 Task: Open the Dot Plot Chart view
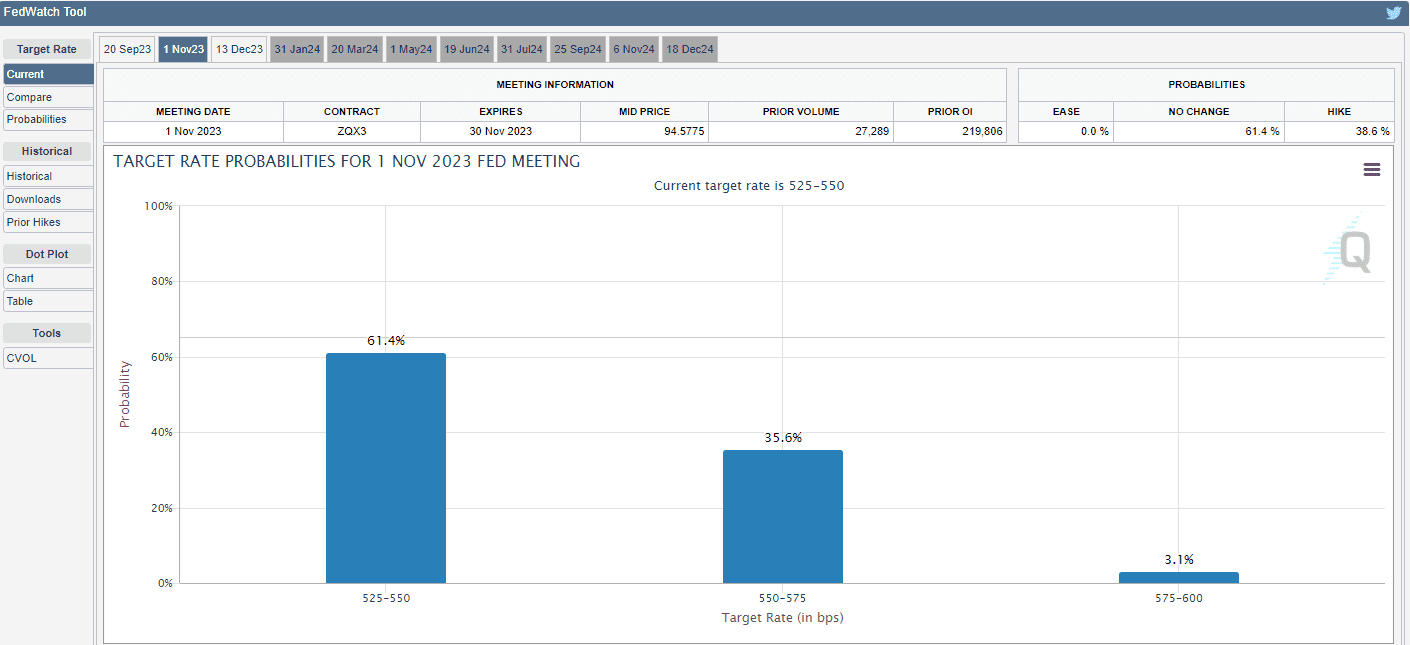[48, 278]
